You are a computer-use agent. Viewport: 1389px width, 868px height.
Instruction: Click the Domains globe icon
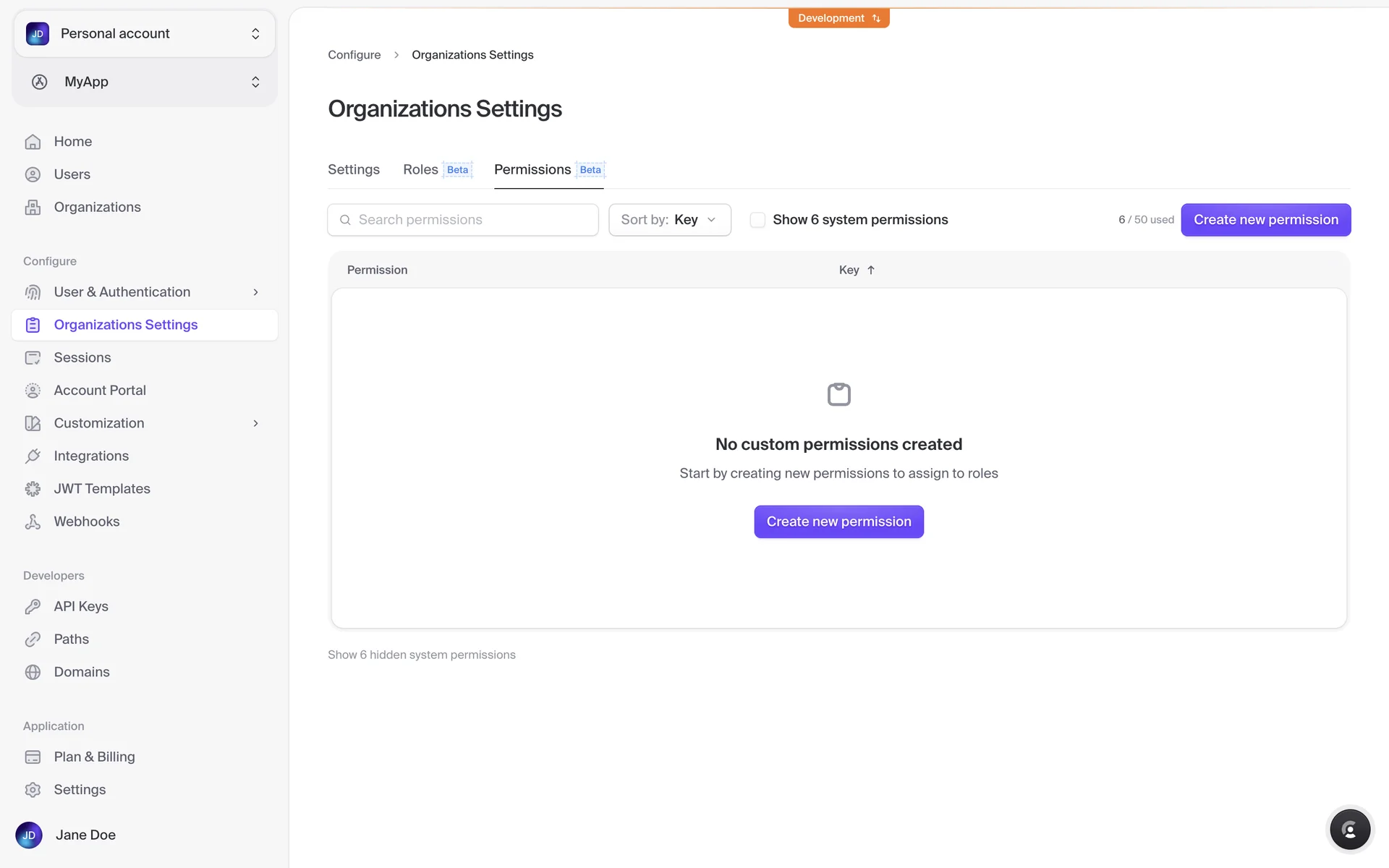pos(33,672)
